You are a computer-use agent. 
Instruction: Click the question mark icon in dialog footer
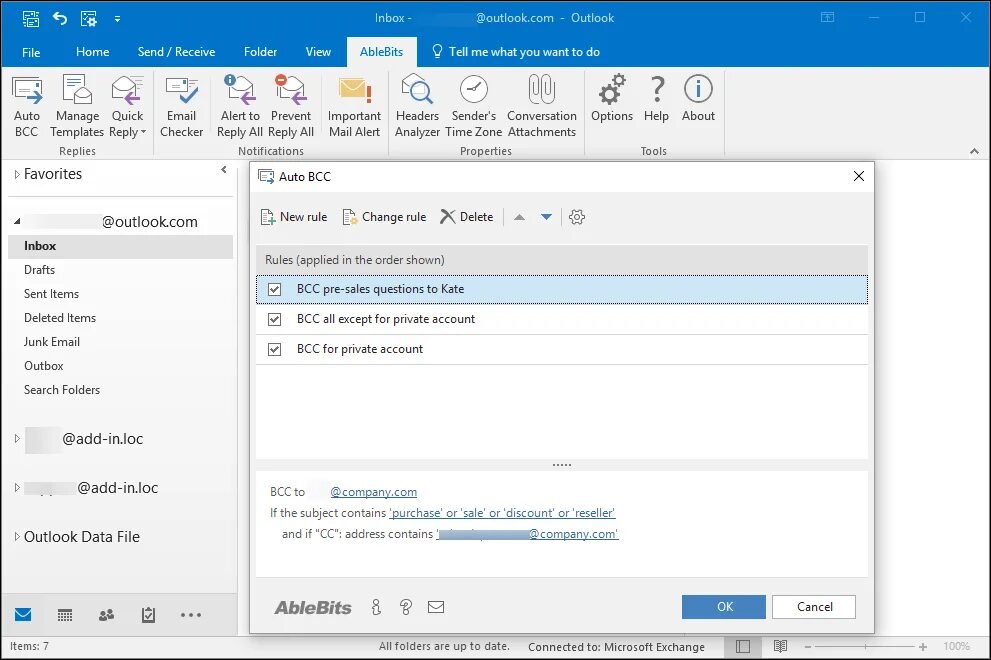[x=406, y=607]
